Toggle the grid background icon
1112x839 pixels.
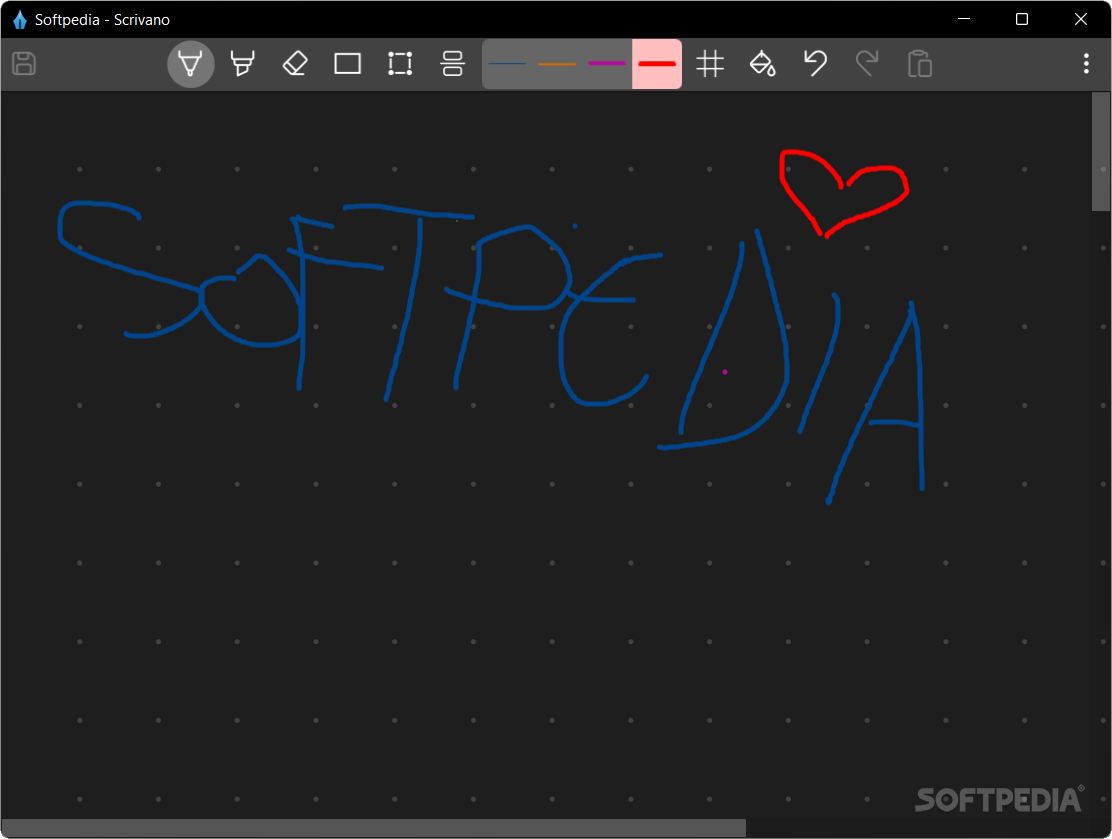(x=710, y=64)
